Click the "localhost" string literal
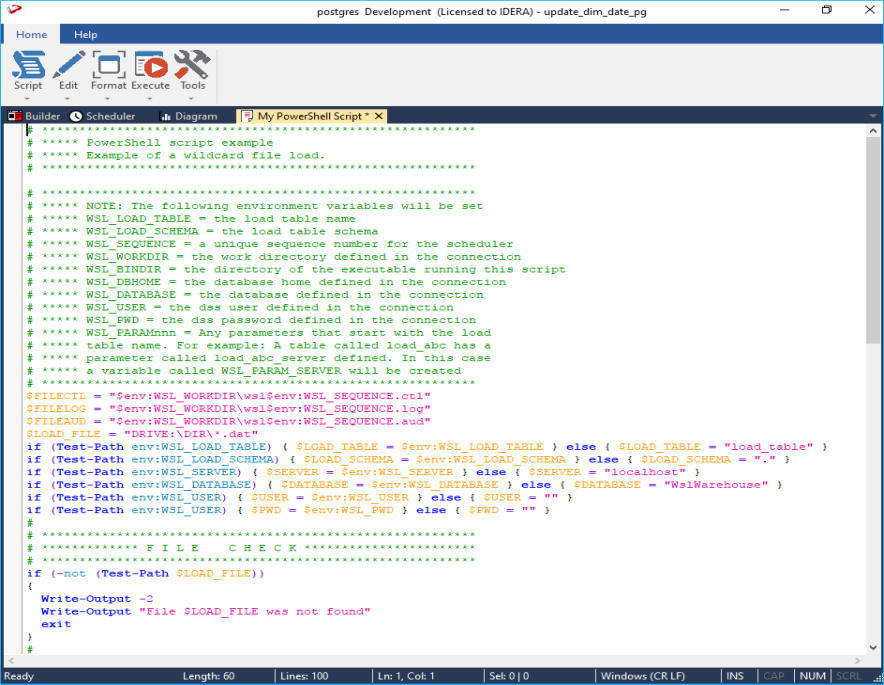 tap(645, 472)
